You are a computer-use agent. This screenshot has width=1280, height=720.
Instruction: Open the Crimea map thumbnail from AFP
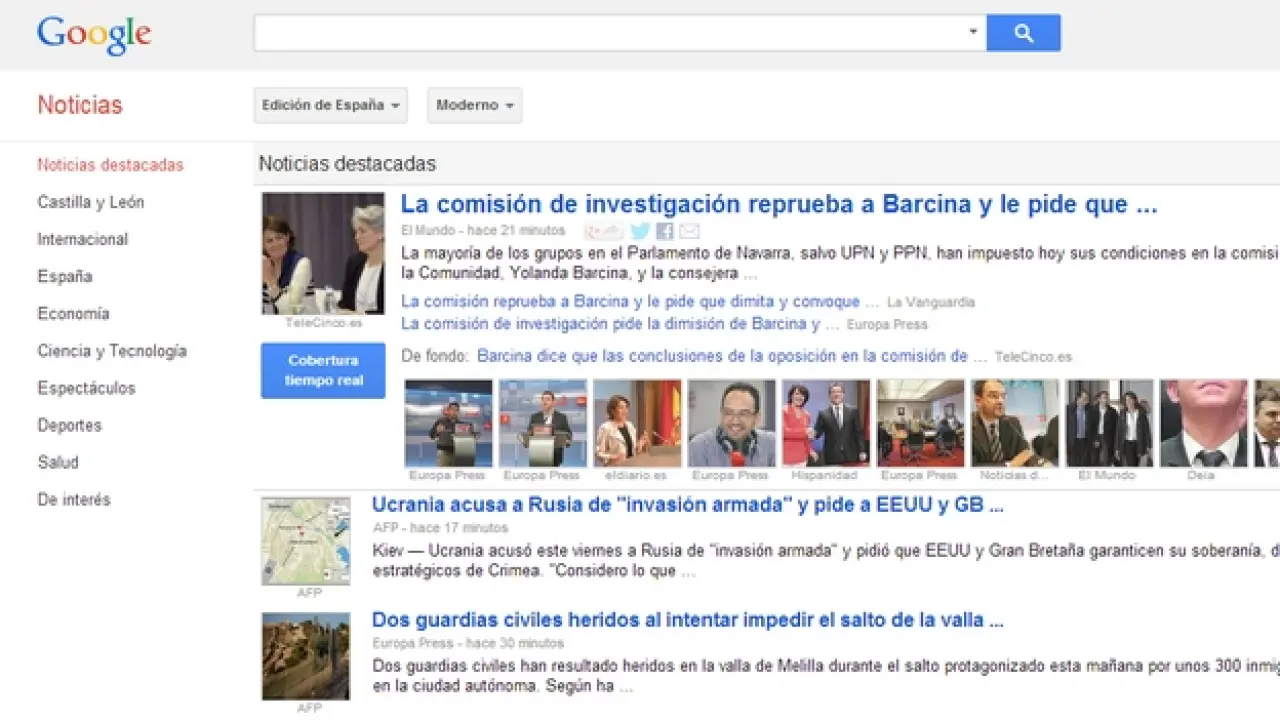coord(306,541)
